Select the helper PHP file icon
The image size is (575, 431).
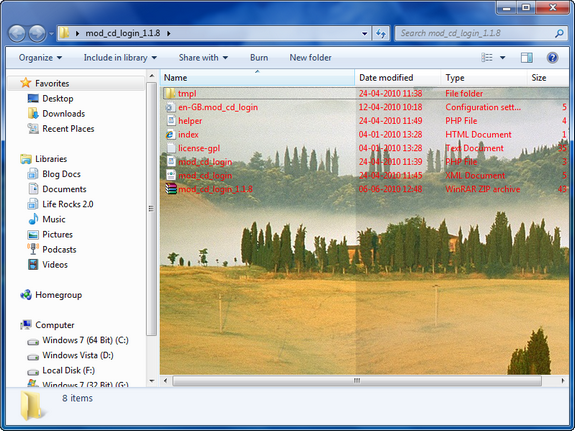(x=171, y=121)
